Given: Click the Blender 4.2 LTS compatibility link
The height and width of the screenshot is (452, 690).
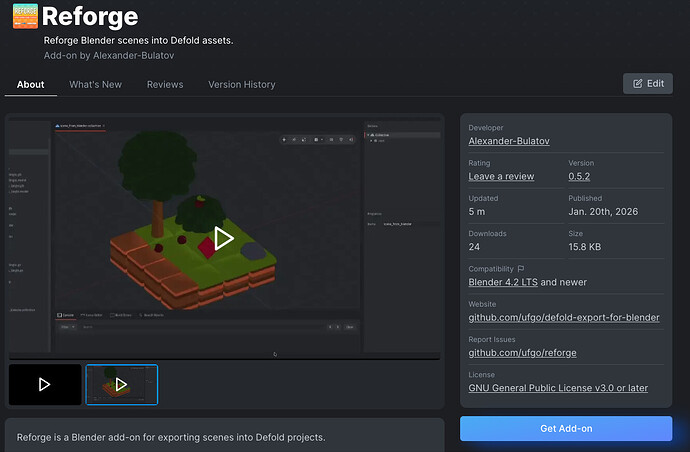Looking at the screenshot, I should pos(503,282).
